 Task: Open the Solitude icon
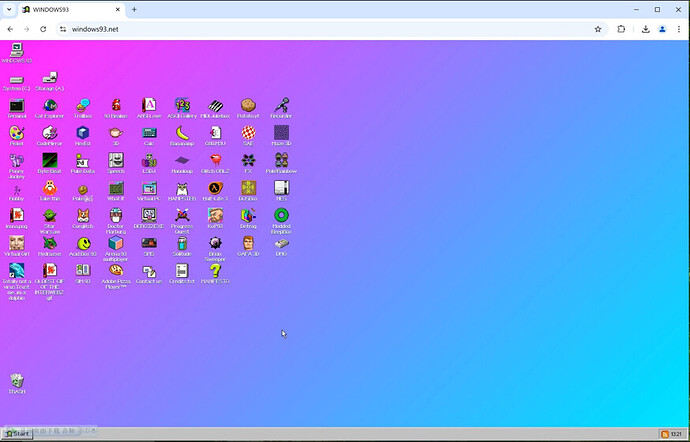tap(182, 243)
